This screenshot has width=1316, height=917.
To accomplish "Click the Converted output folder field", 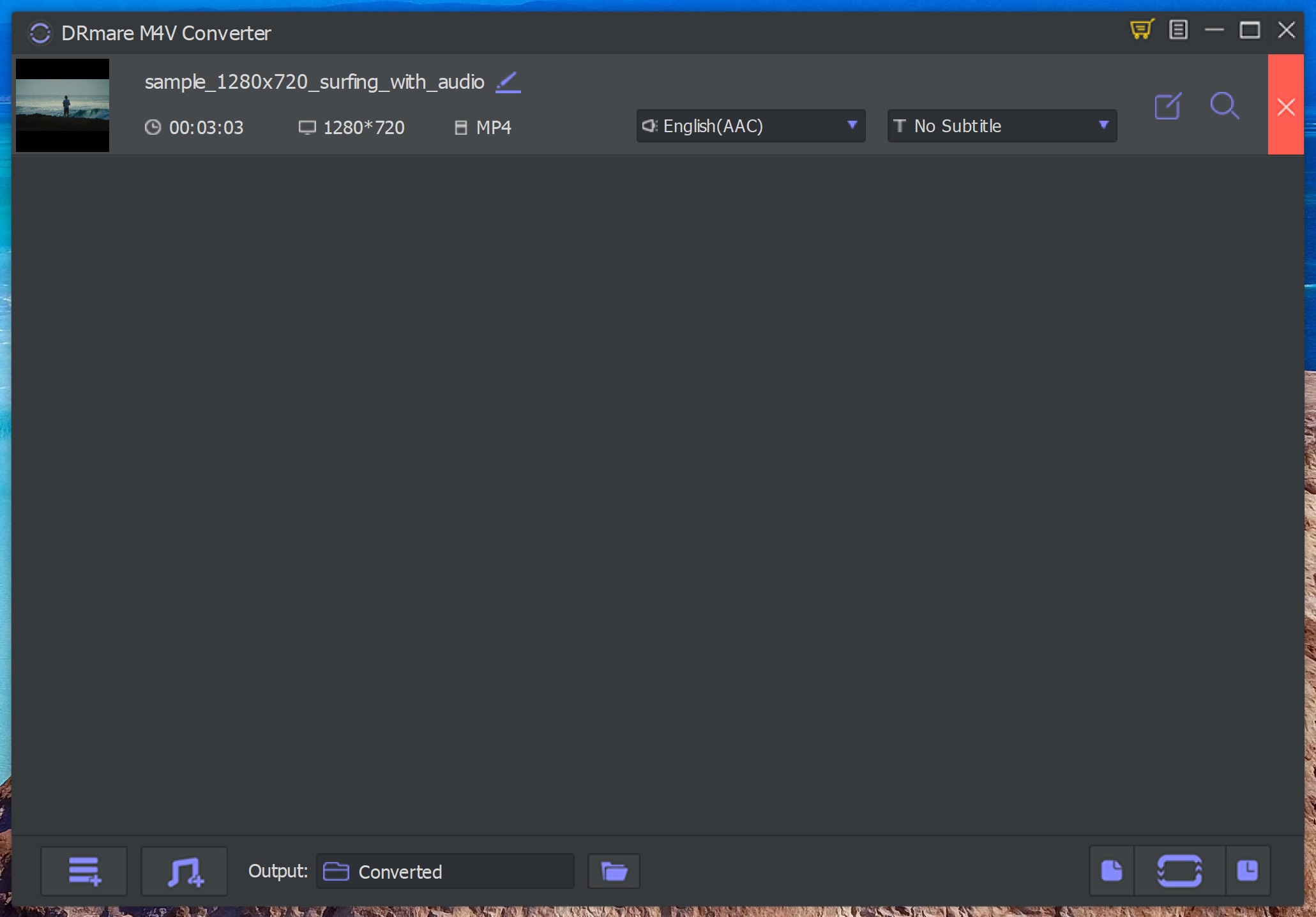I will tap(445, 871).
